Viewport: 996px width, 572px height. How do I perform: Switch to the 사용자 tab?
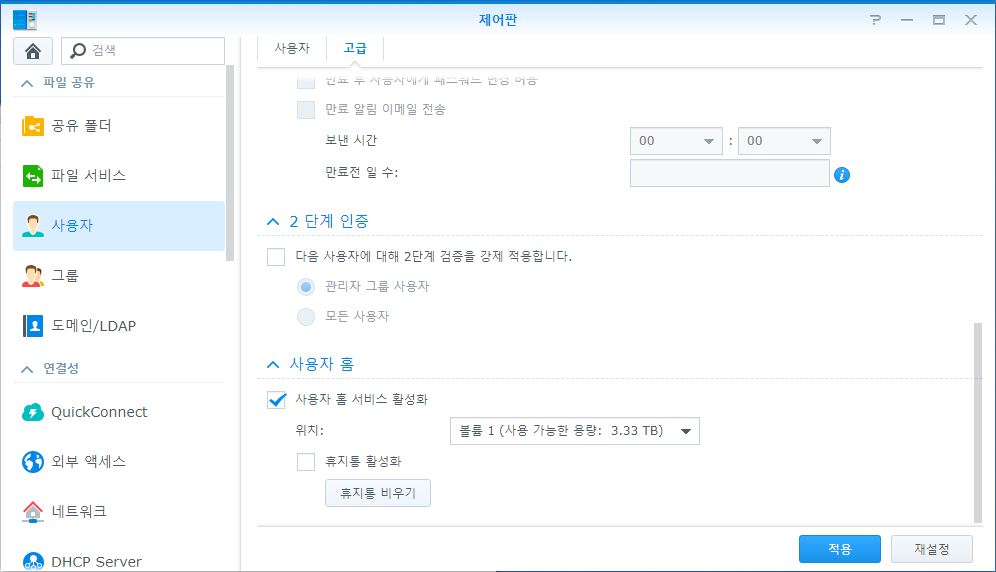pos(292,48)
